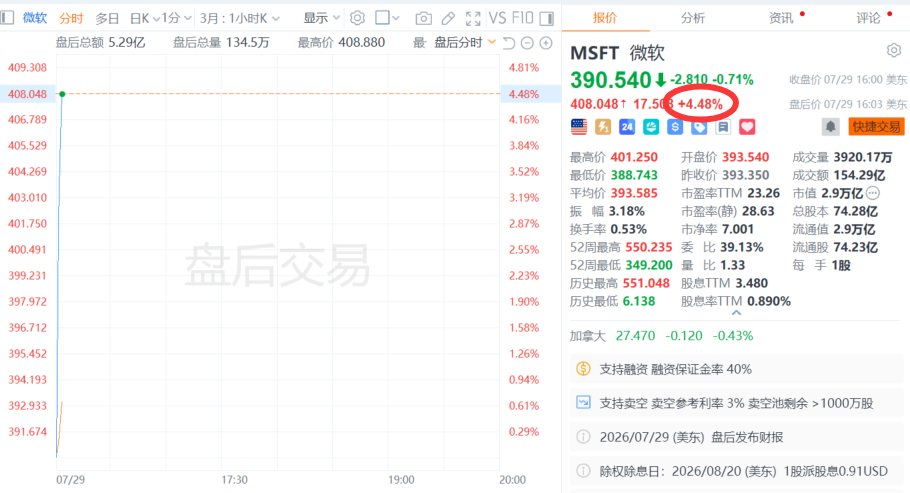Open the 盘后分时 session dropdown

(x=465, y=43)
